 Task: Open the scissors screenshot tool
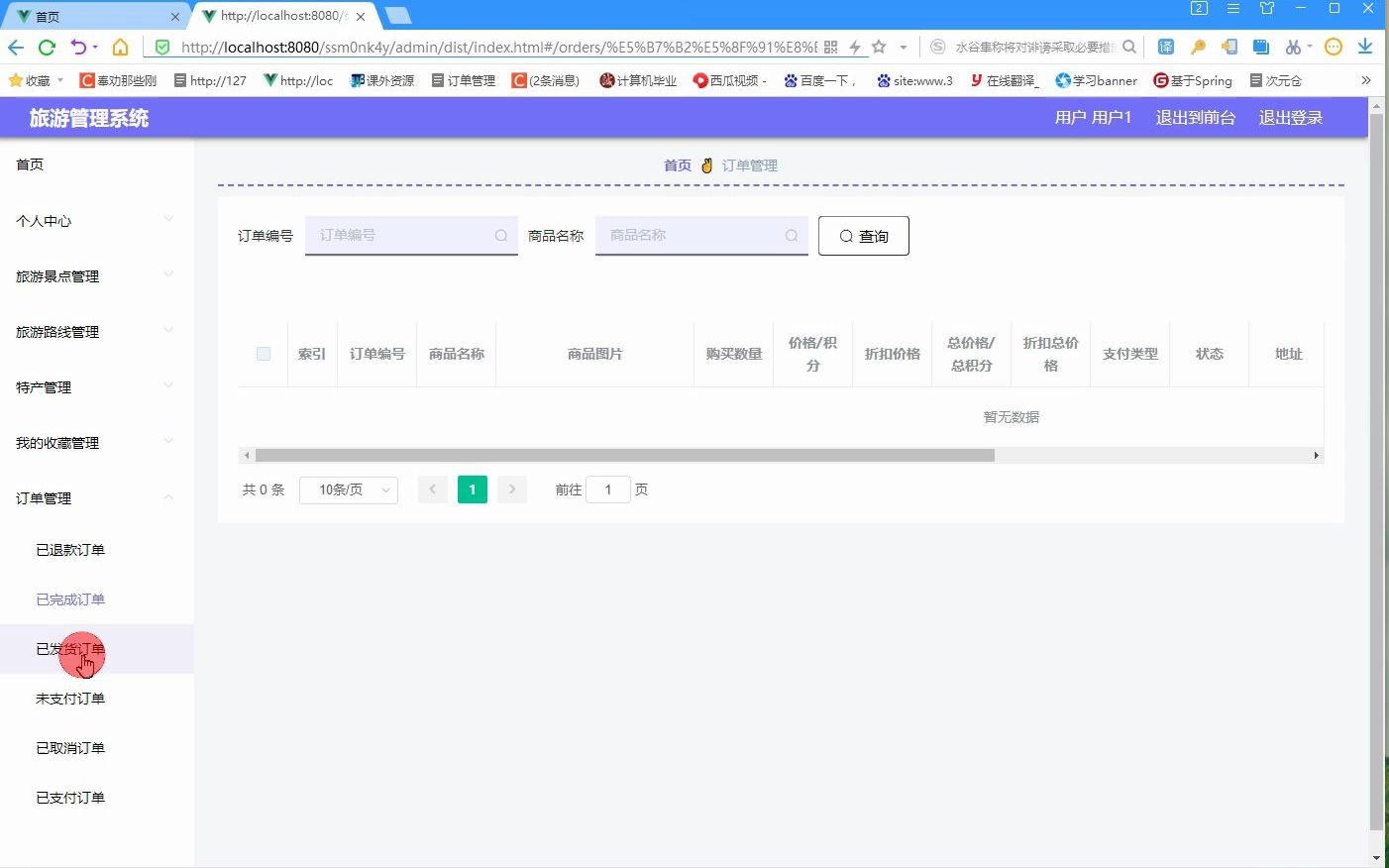[x=1292, y=47]
